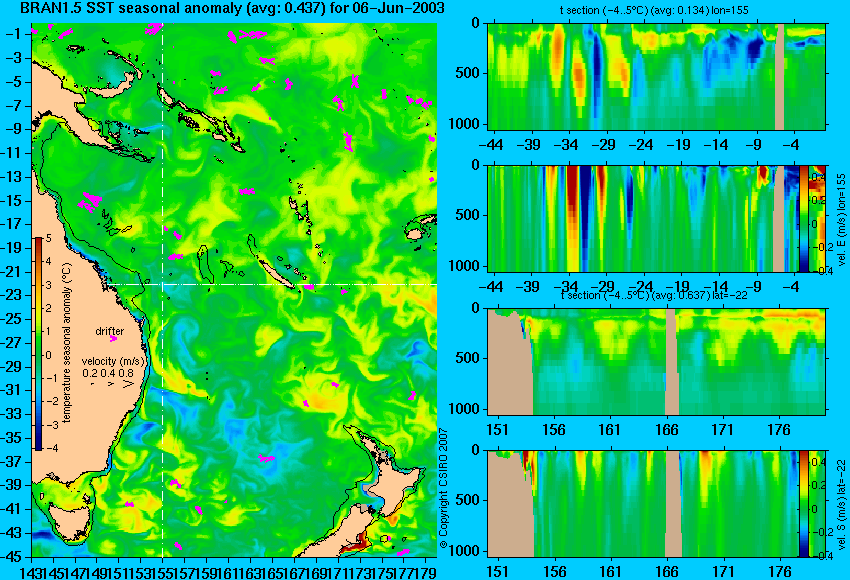The width and height of the screenshot is (850, 580).
Task: Click the '-19' label under the eastward velocity section
Action: (x=678, y=287)
